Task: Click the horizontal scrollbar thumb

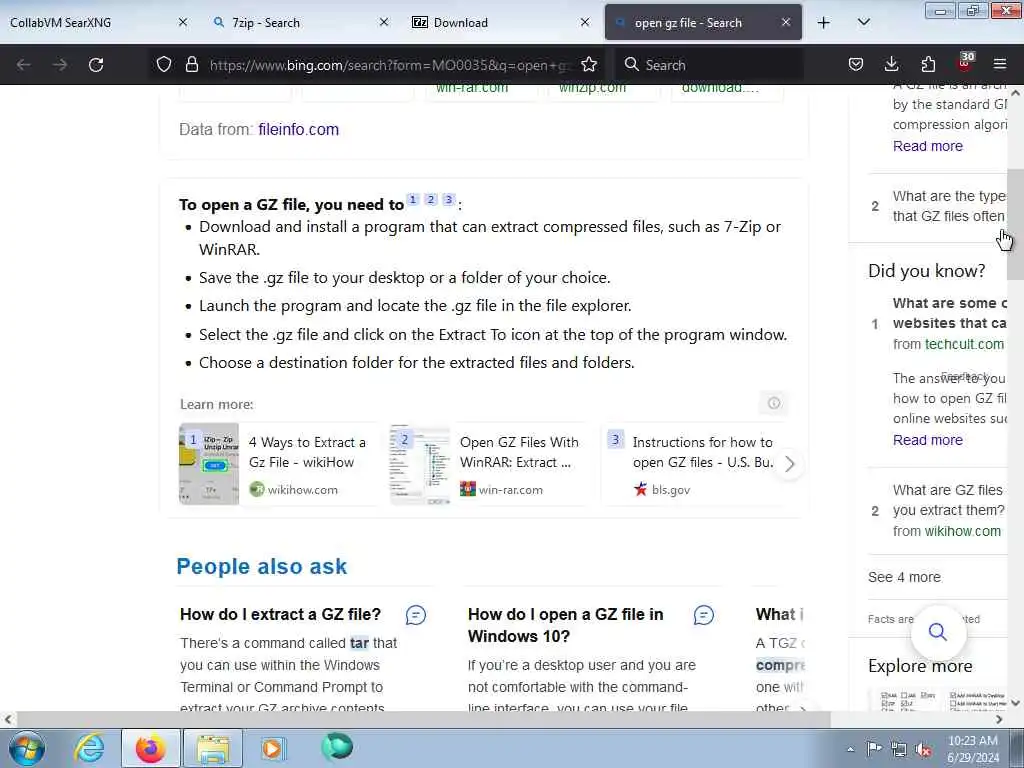Action: (423, 719)
